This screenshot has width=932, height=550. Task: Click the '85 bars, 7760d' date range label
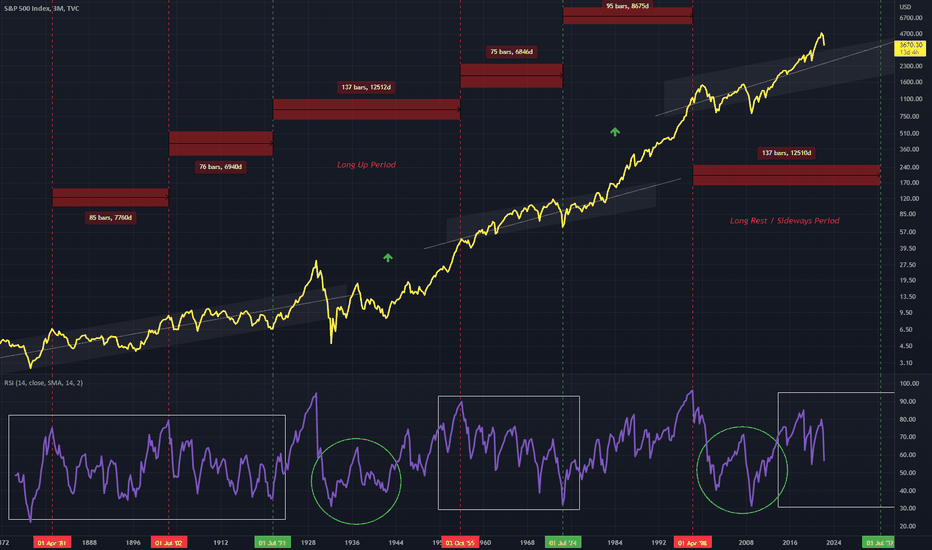tap(111, 218)
